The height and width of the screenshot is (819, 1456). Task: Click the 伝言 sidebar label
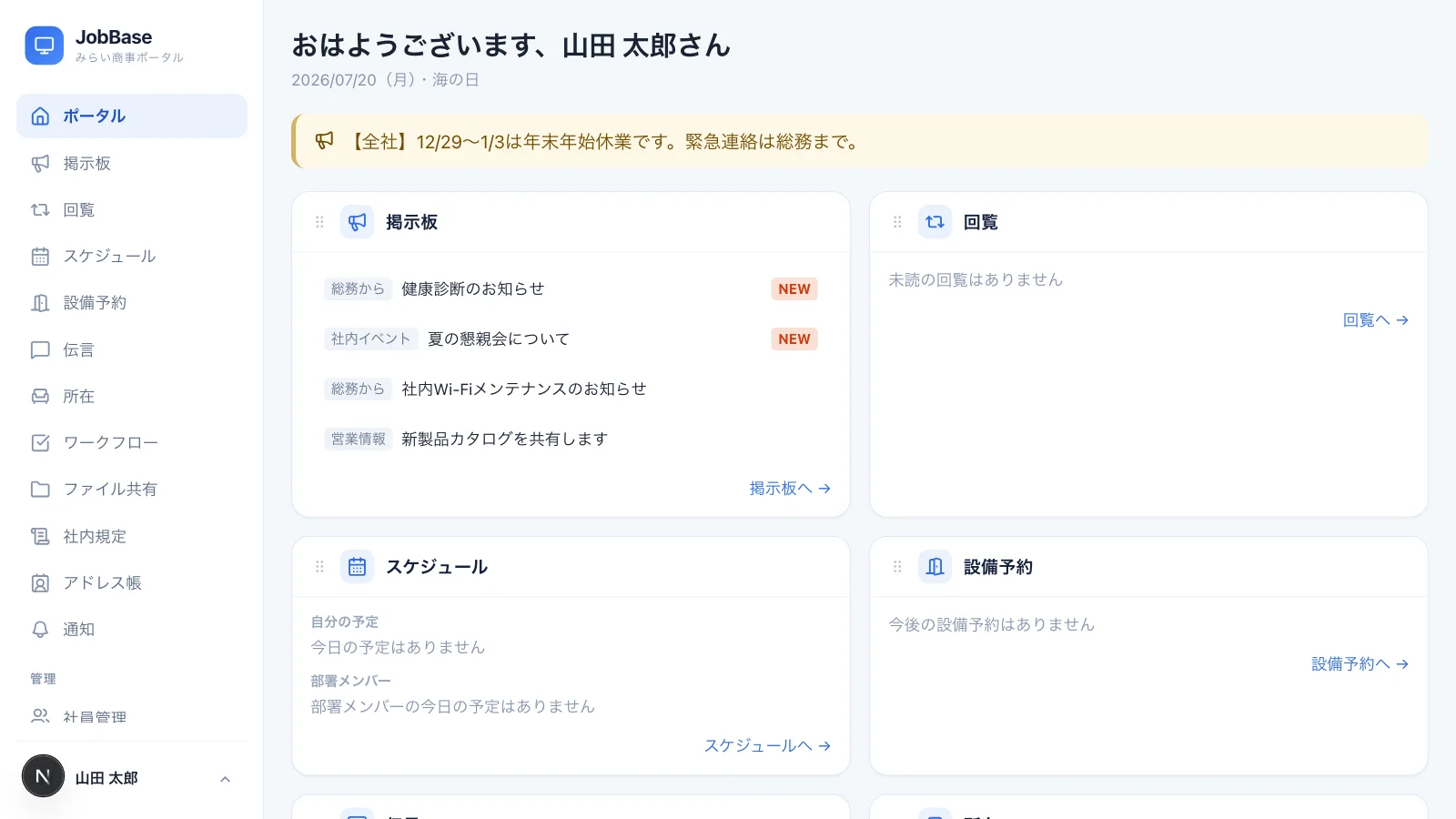(x=79, y=350)
